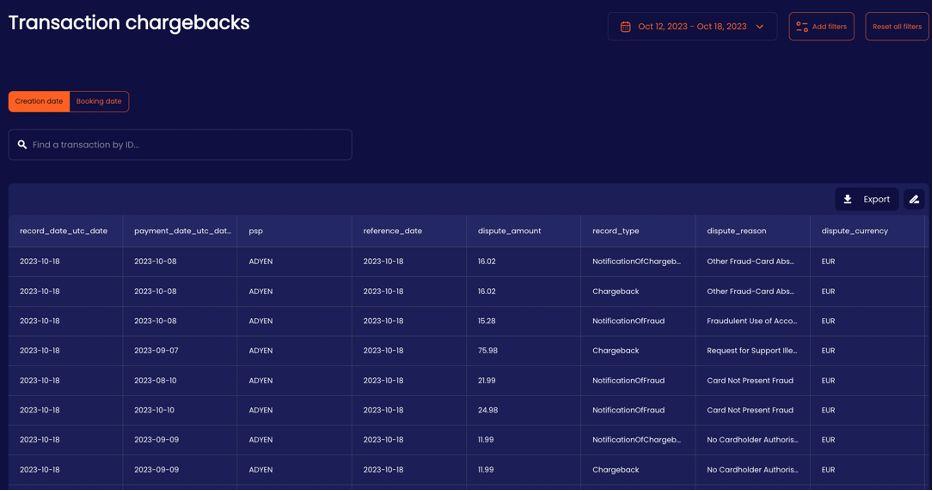The width and height of the screenshot is (933, 491).
Task: Click the calendar icon in date range picker
Action: [625, 27]
